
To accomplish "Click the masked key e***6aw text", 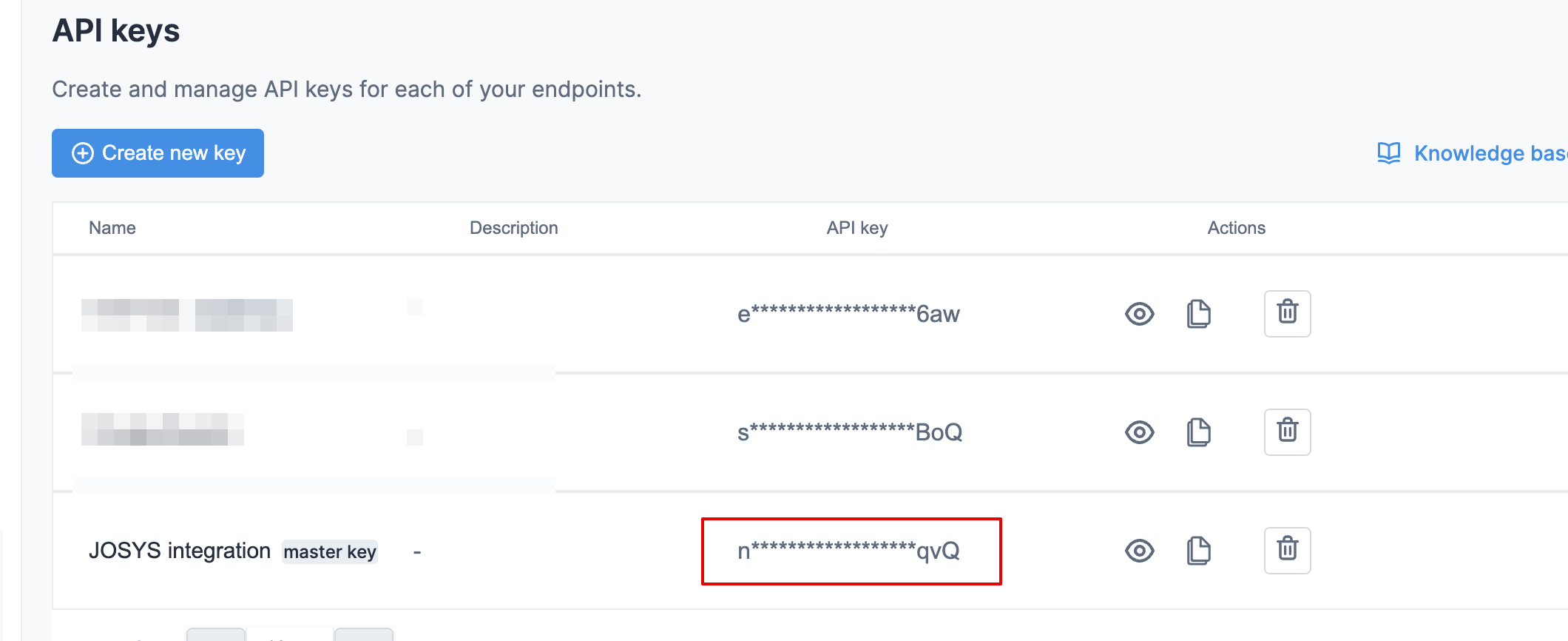I will click(848, 314).
